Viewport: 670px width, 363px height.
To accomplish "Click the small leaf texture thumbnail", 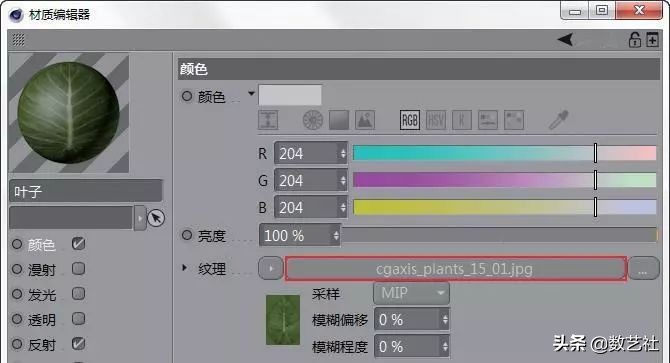I will pos(282,319).
